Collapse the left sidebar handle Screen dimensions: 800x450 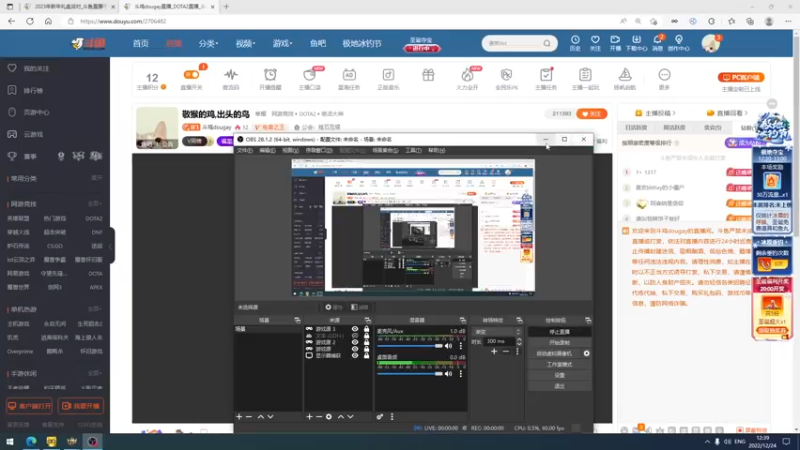(111, 246)
